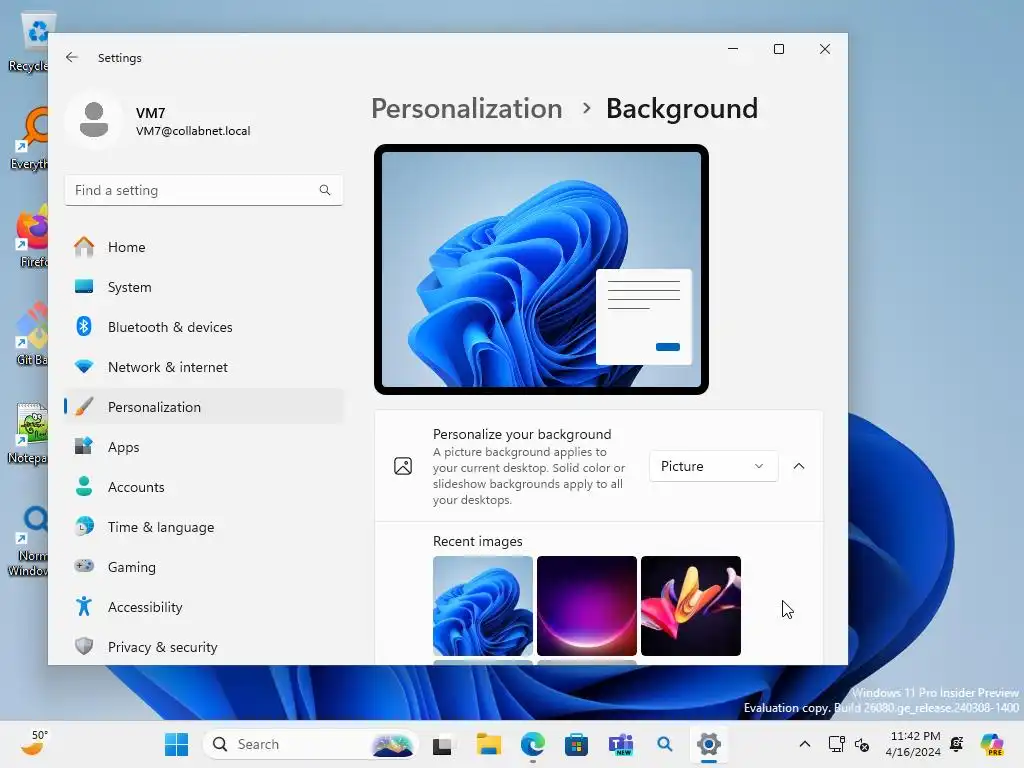Click the magnifier search app in taskbar
The height and width of the screenshot is (768, 1024).
665,744
